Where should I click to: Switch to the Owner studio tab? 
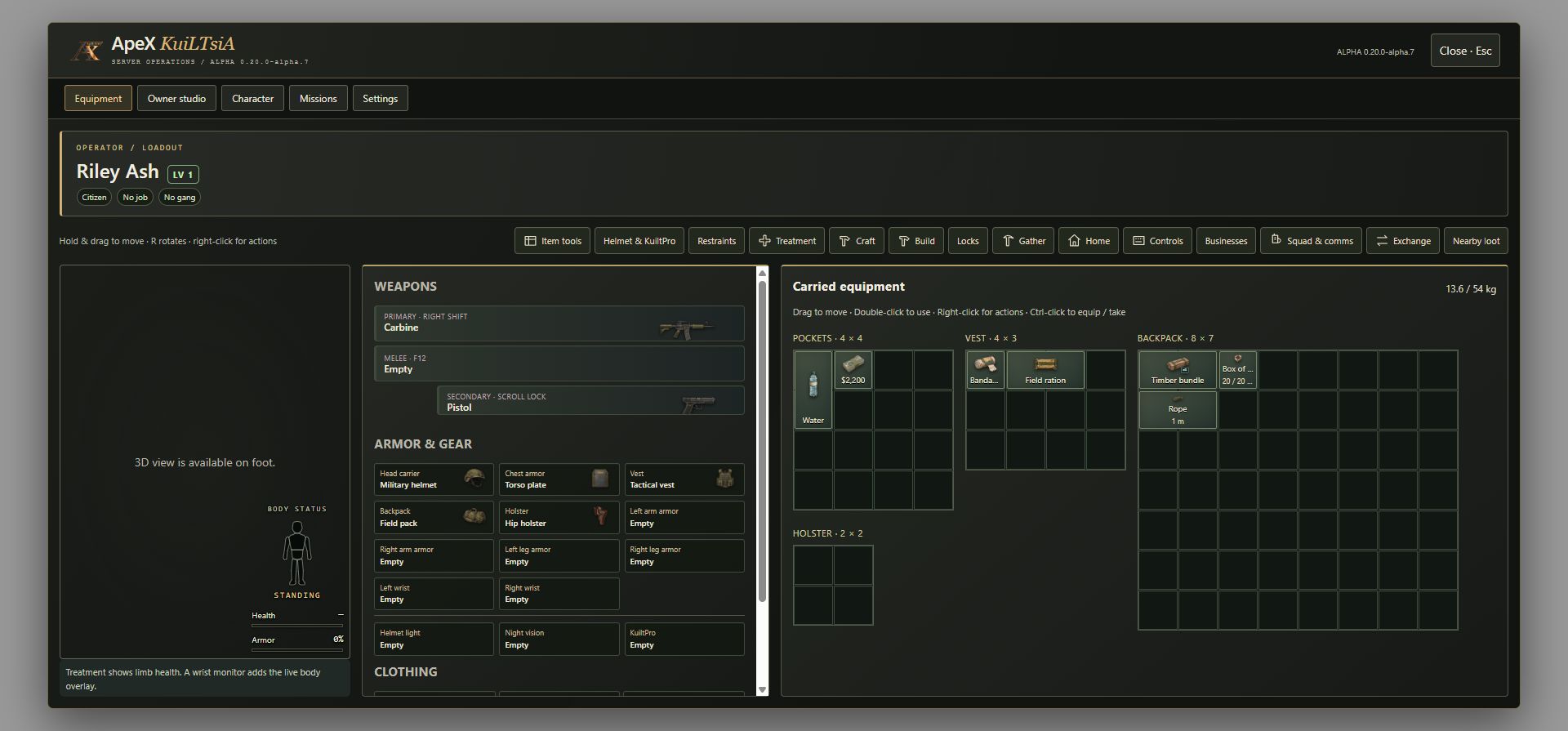[176, 99]
